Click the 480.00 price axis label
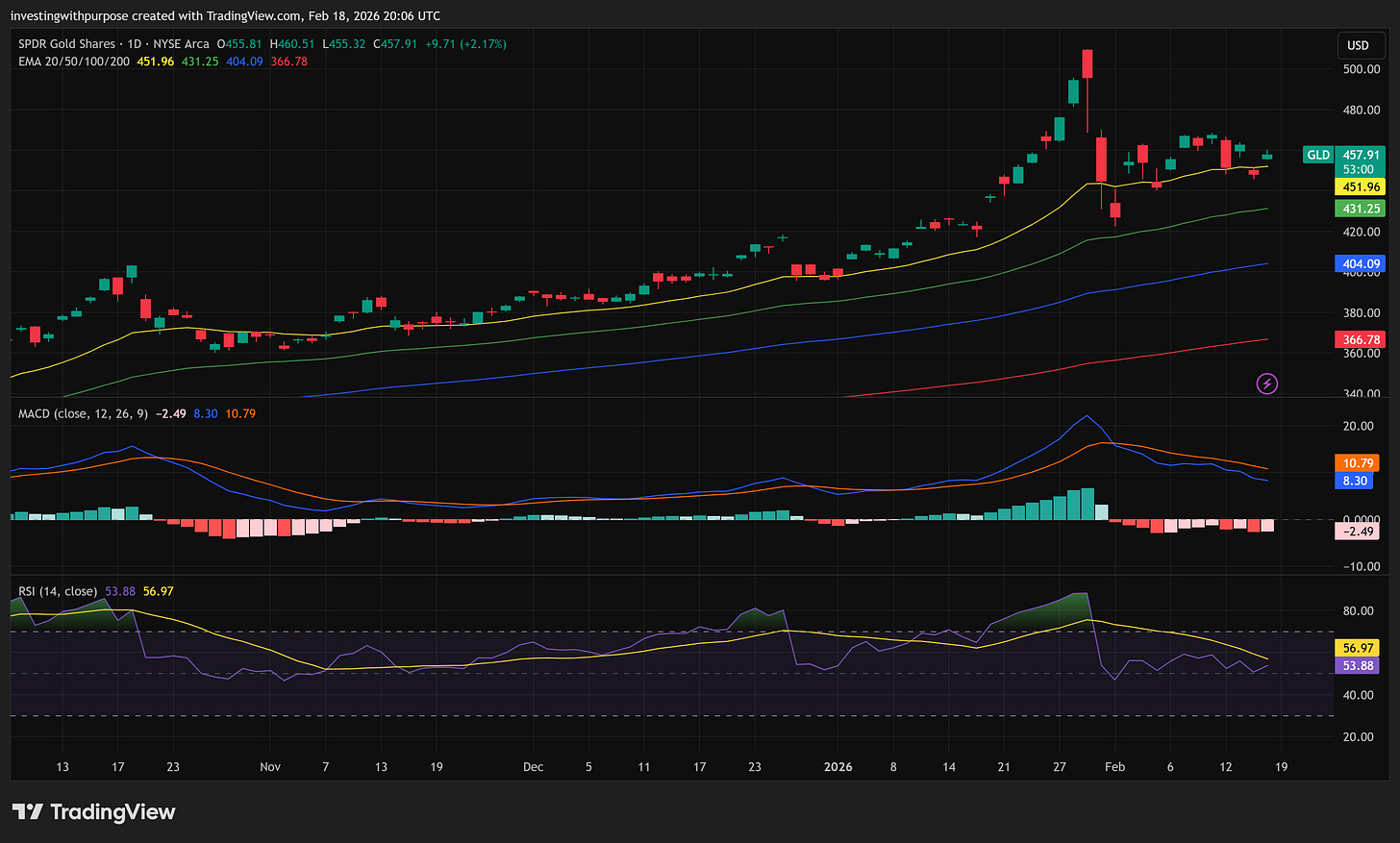 click(x=1361, y=110)
